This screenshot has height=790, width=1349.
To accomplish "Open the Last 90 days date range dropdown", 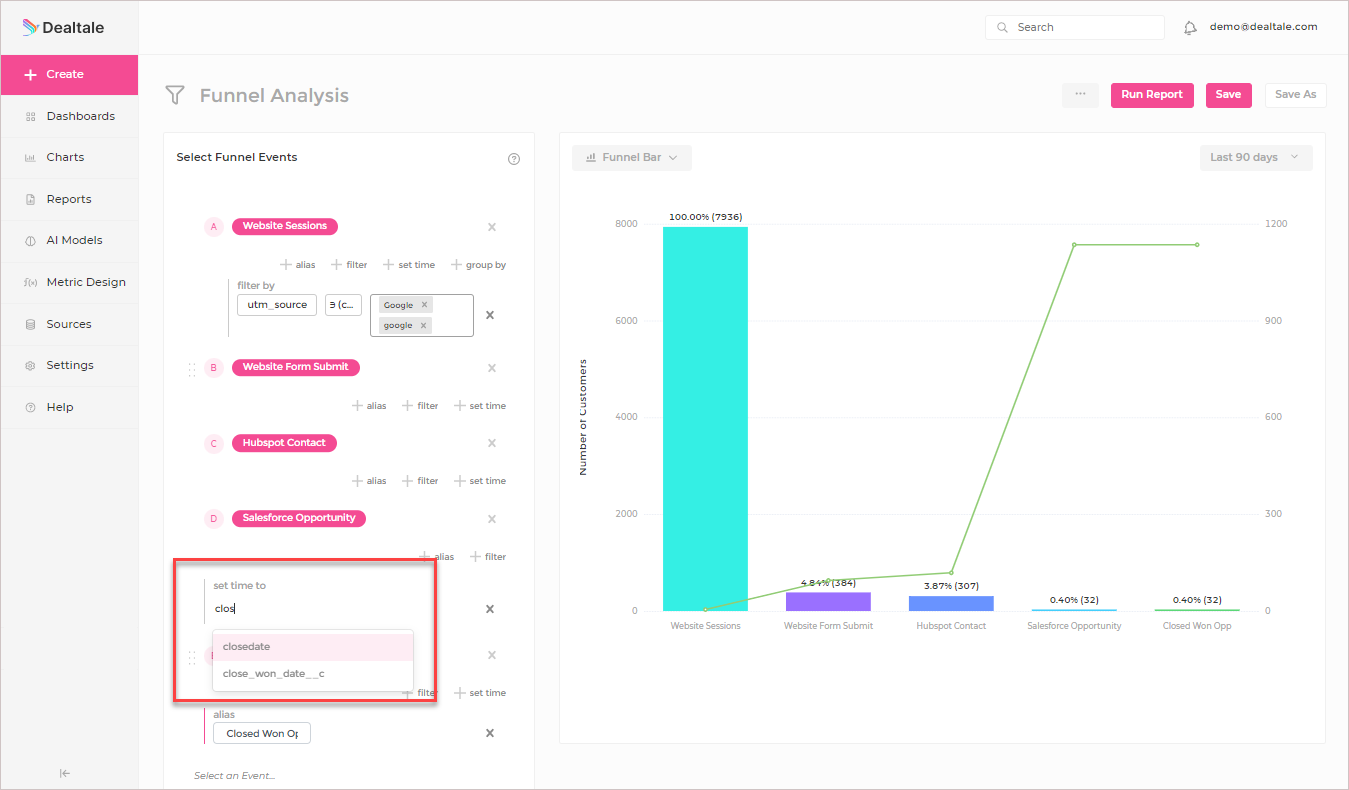I will (x=1256, y=158).
